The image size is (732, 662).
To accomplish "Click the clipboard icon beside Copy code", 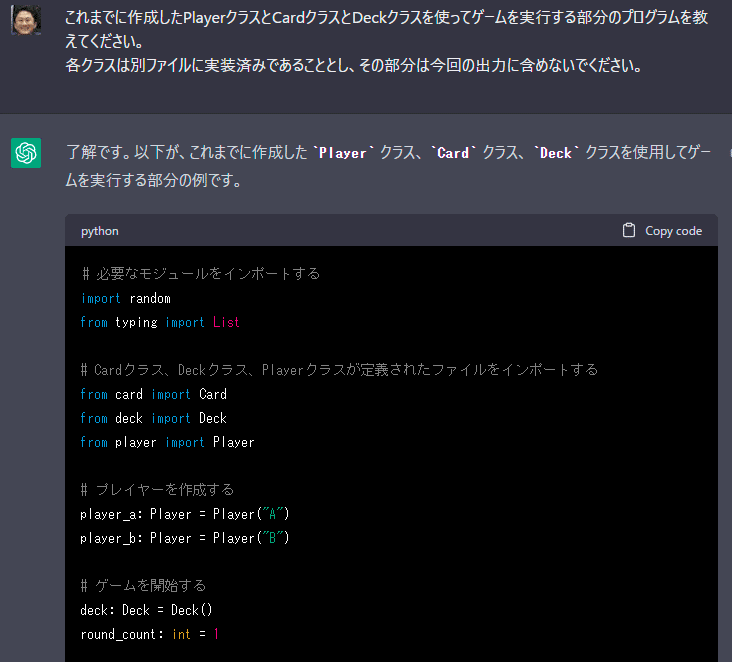I will [629, 230].
